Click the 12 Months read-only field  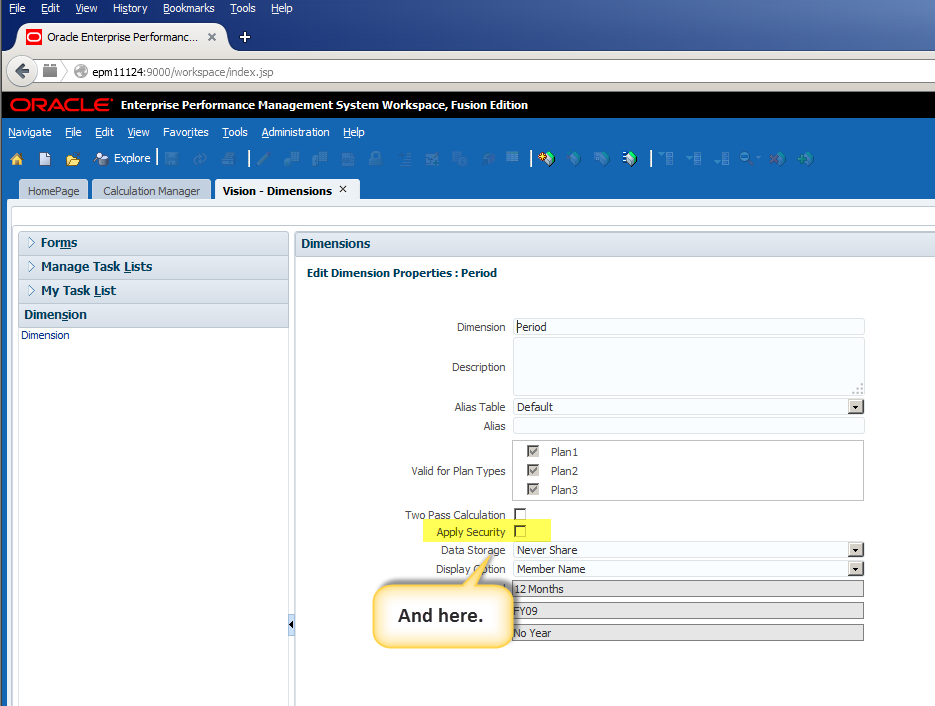pyautogui.click(x=688, y=589)
